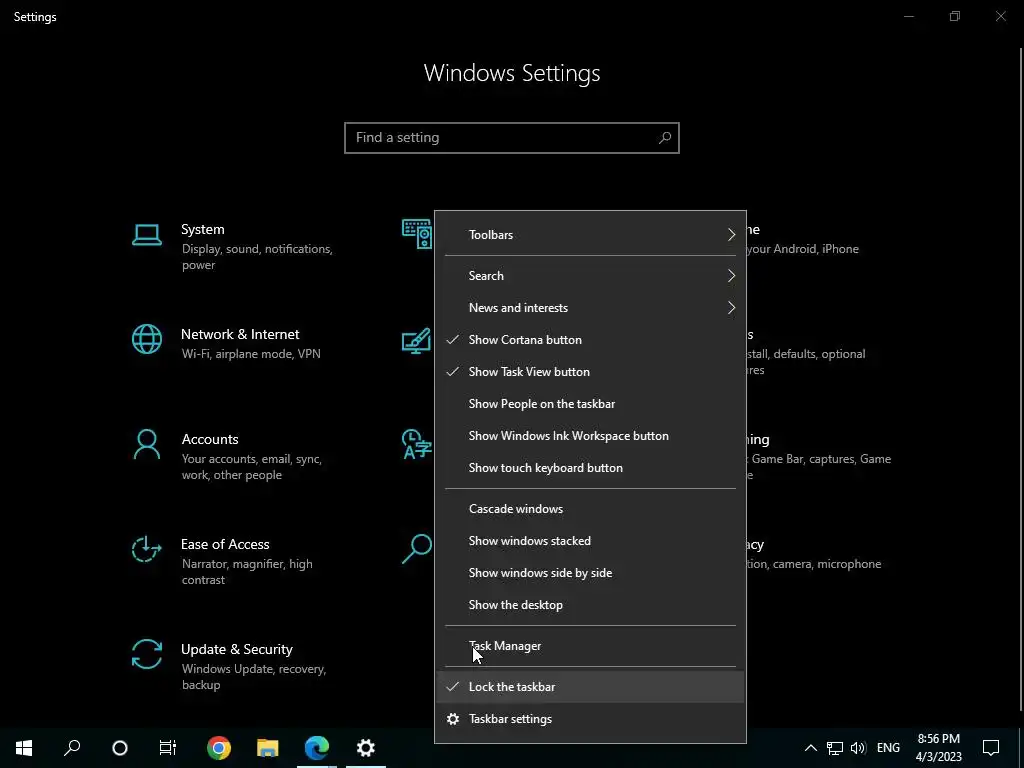The width and height of the screenshot is (1024, 768).
Task: Click the search magnifier in Find a setting box
Action: [x=665, y=138]
